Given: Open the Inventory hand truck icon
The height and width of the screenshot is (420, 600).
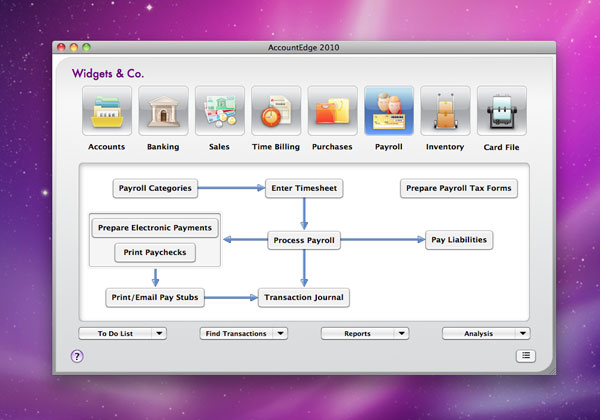Looking at the screenshot, I should point(445,111).
